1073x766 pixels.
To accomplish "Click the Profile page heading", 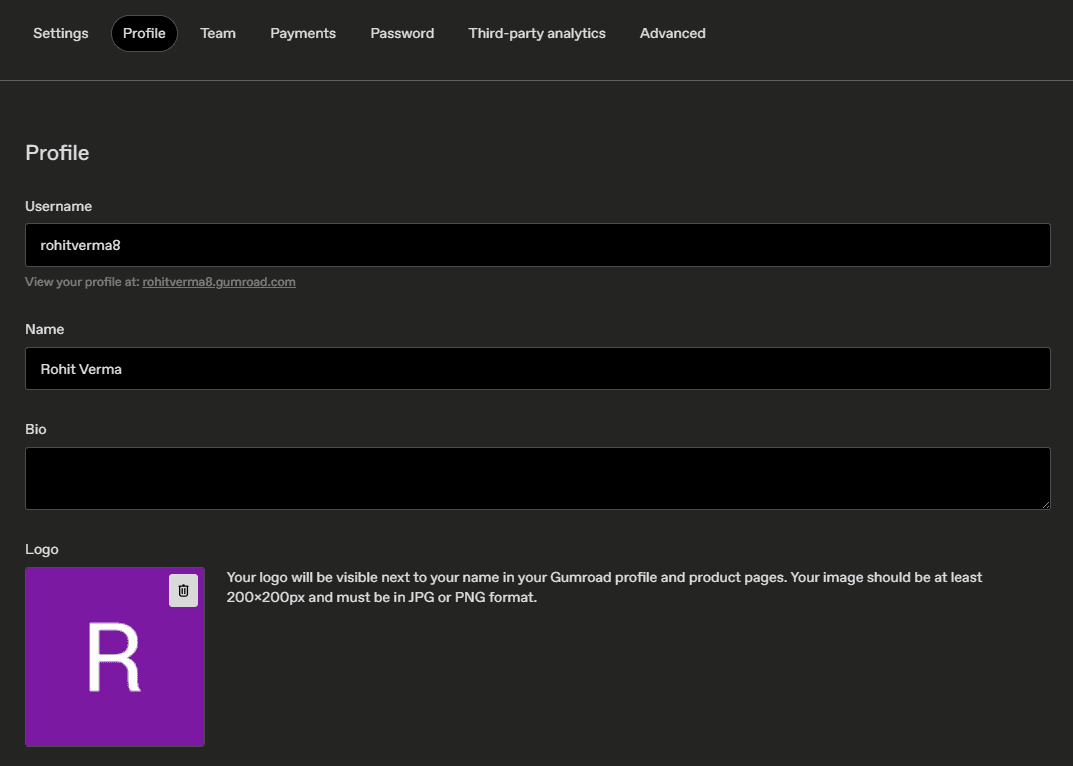I will [x=57, y=153].
